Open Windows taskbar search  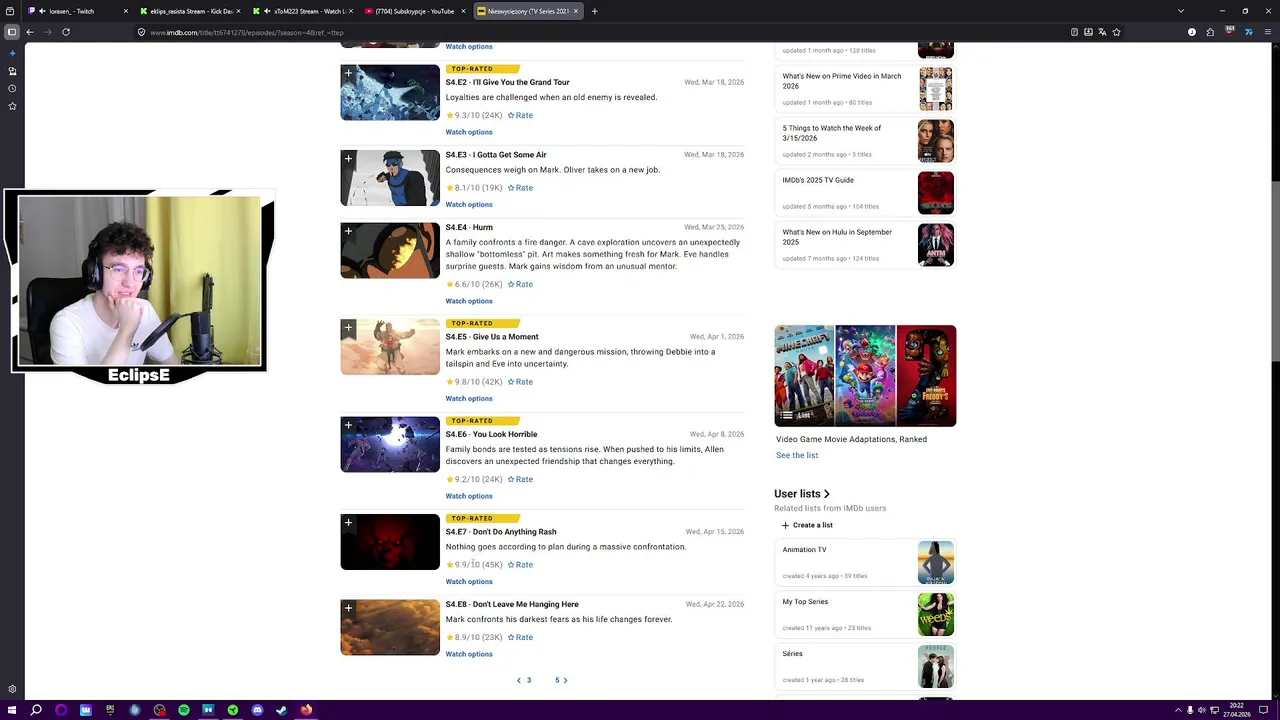[36, 710]
